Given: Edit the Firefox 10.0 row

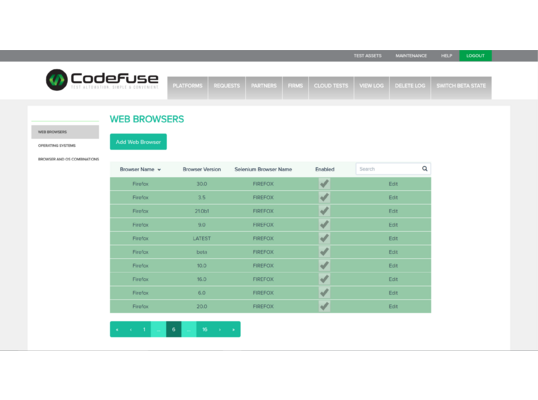Looking at the screenshot, I should point(393,266).
